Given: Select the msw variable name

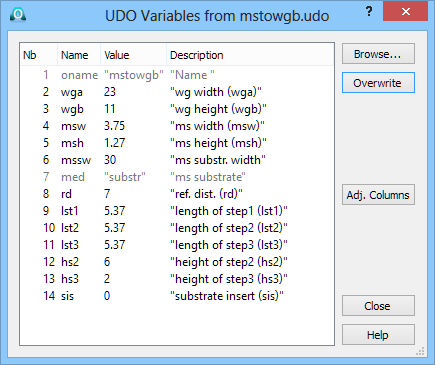Looking at the screenshot, I should pyautogui.click(x=73, y=126).
